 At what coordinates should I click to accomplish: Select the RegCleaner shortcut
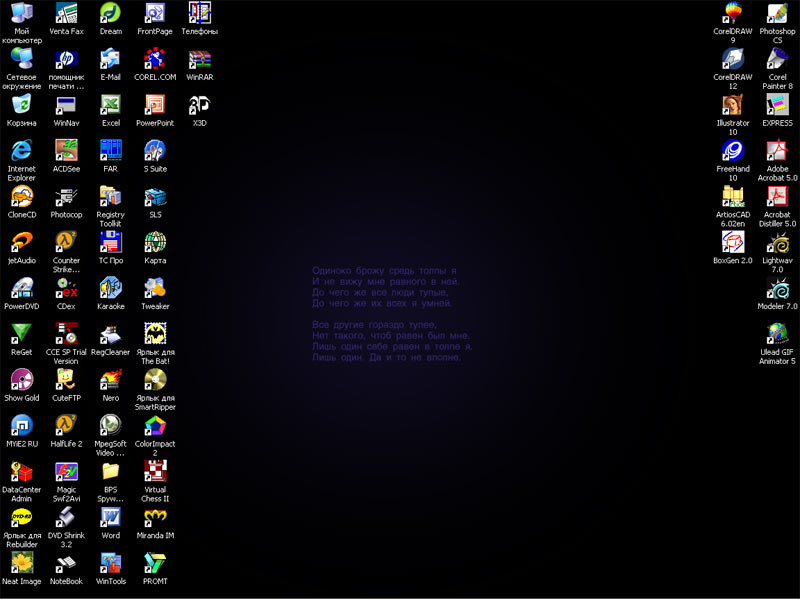pos(110,334)
